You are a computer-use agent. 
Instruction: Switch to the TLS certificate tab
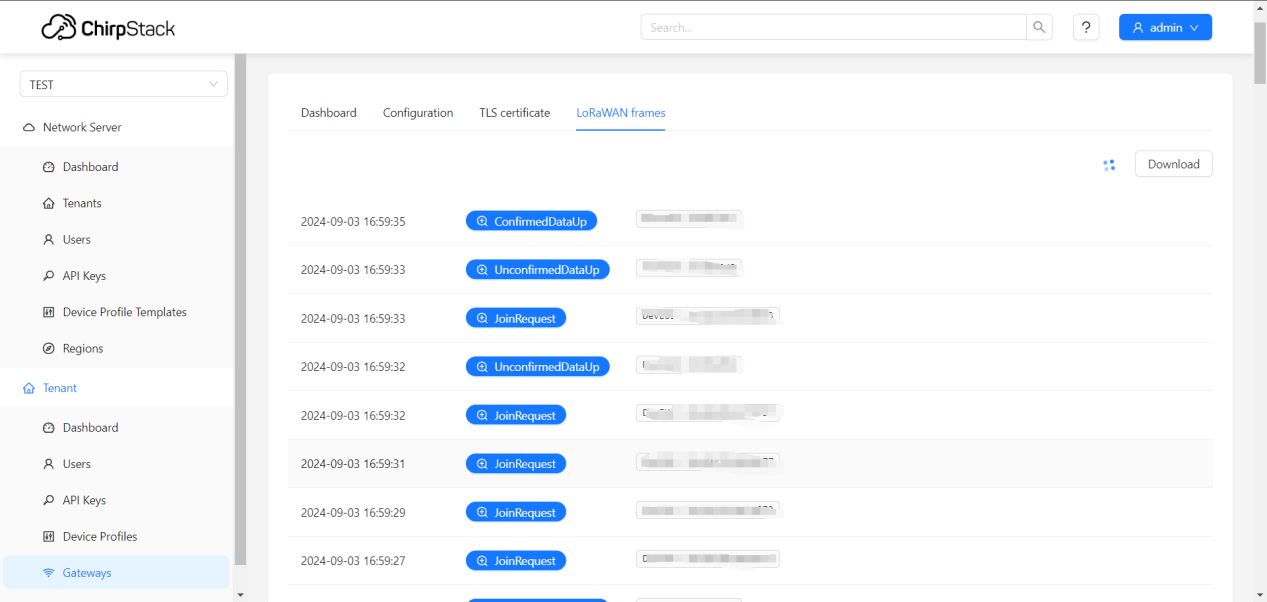coord(514,113)
